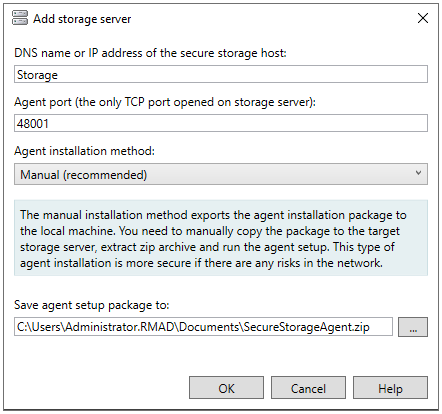Viewport: 442px width, 414px height.
Task: Open the Help button for this dialog
Action: [x=390, y=388]
